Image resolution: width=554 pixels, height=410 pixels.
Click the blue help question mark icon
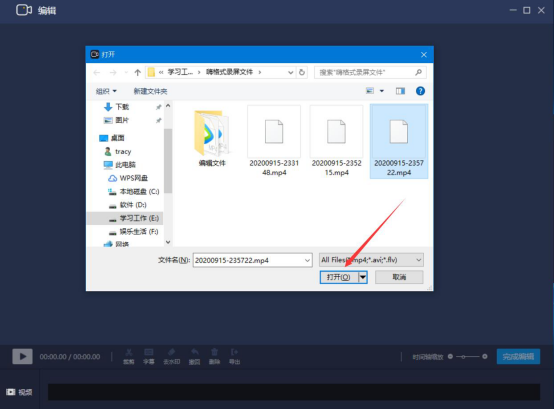click(420, 91)
